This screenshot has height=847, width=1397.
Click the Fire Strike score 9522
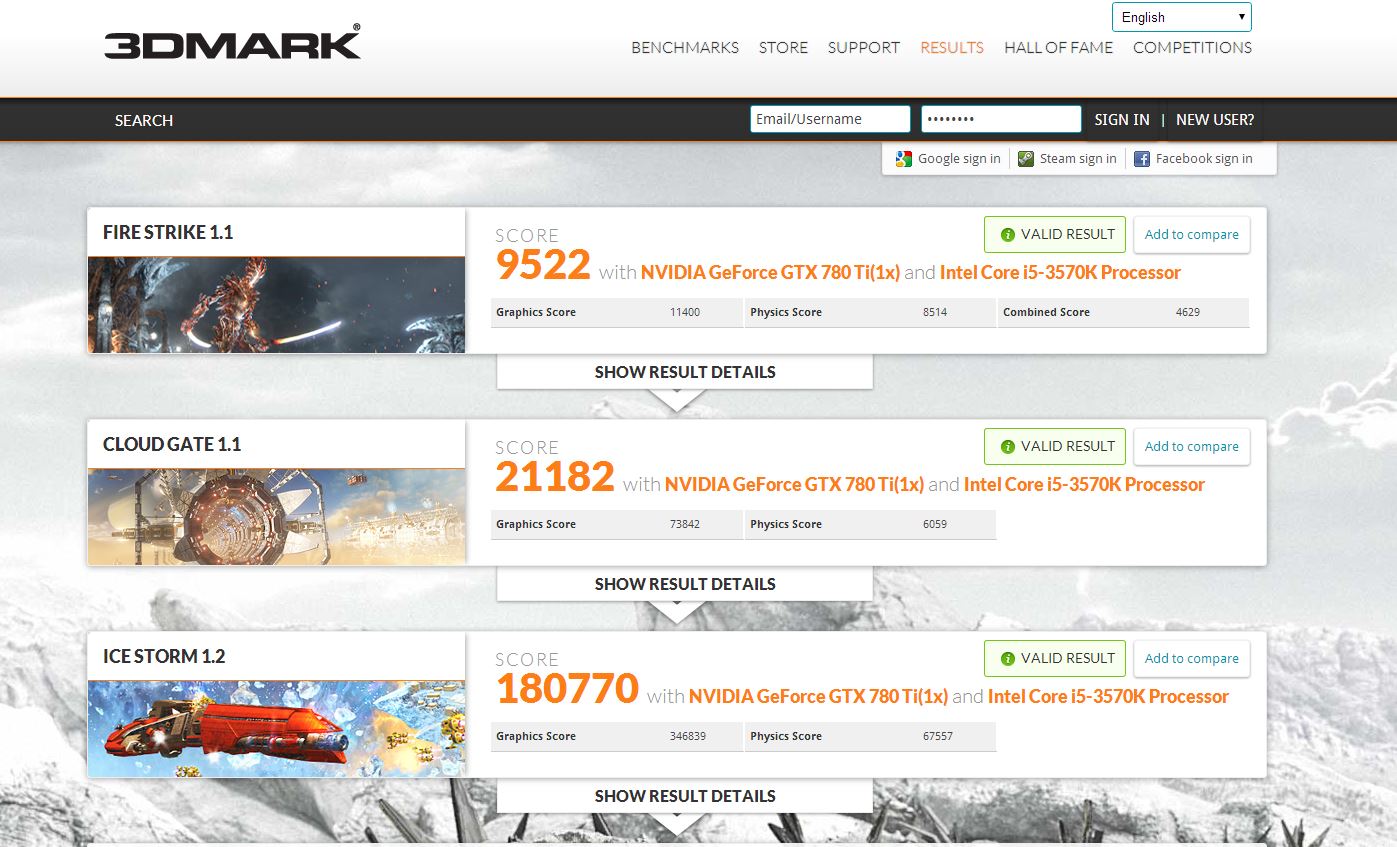(544, 265)
